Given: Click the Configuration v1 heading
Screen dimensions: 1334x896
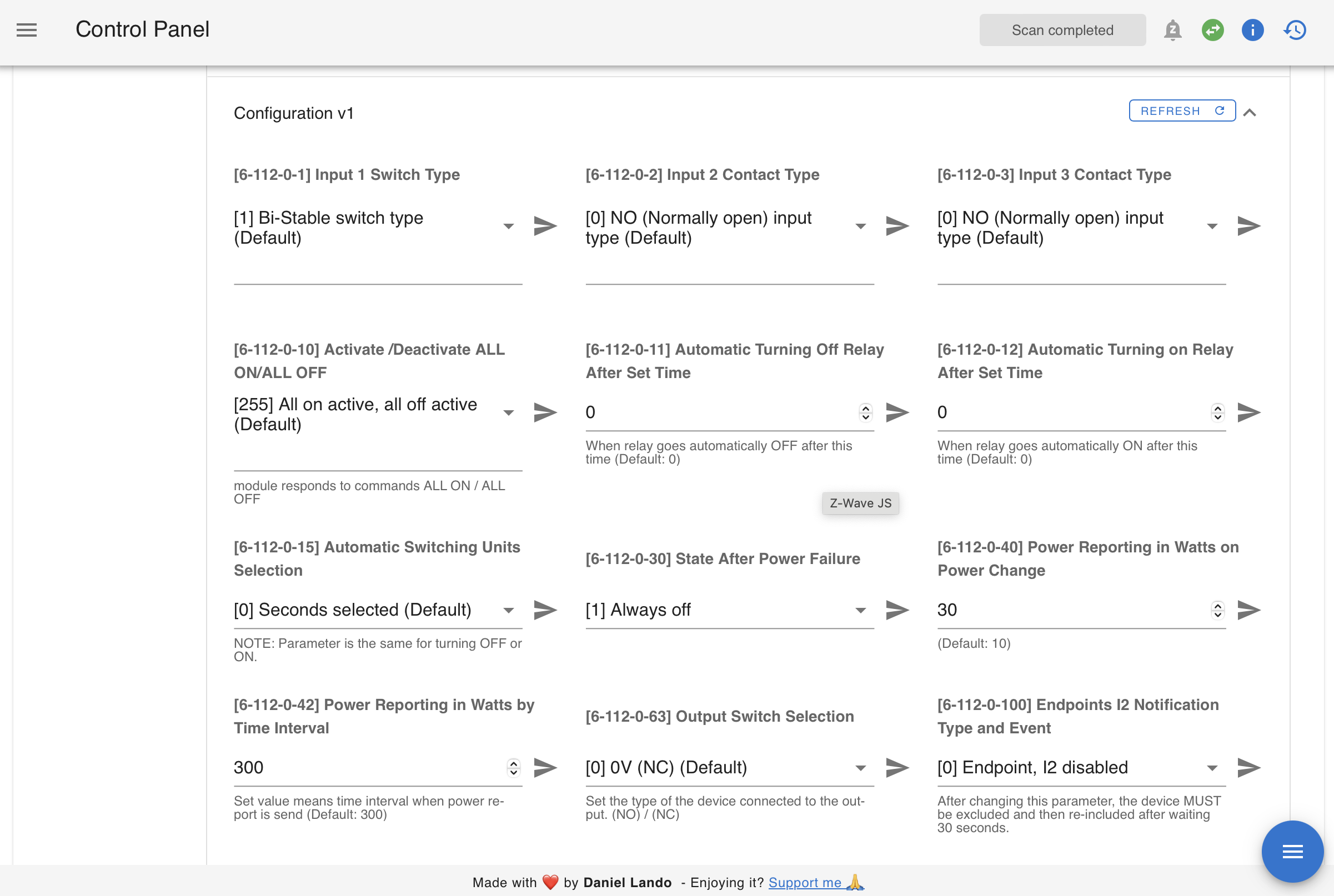Looking at the screenshot, I should click(294, 113).
